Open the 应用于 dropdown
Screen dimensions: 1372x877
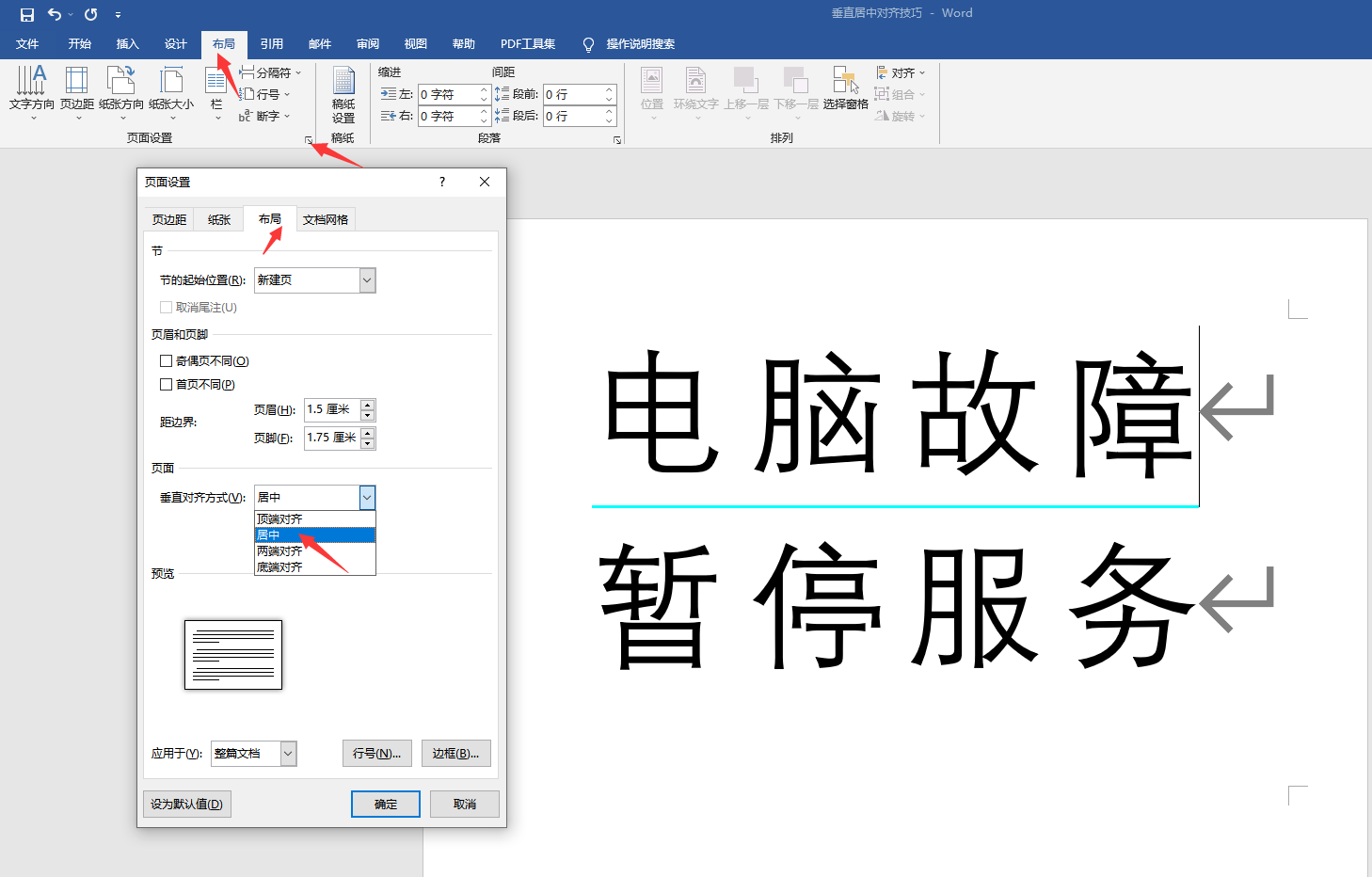click(254, 754)
